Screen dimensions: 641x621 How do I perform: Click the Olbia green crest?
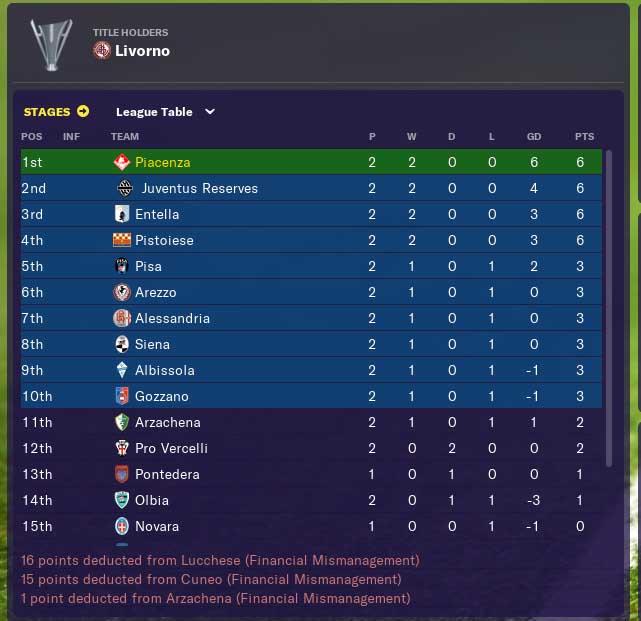click(122, 500)
